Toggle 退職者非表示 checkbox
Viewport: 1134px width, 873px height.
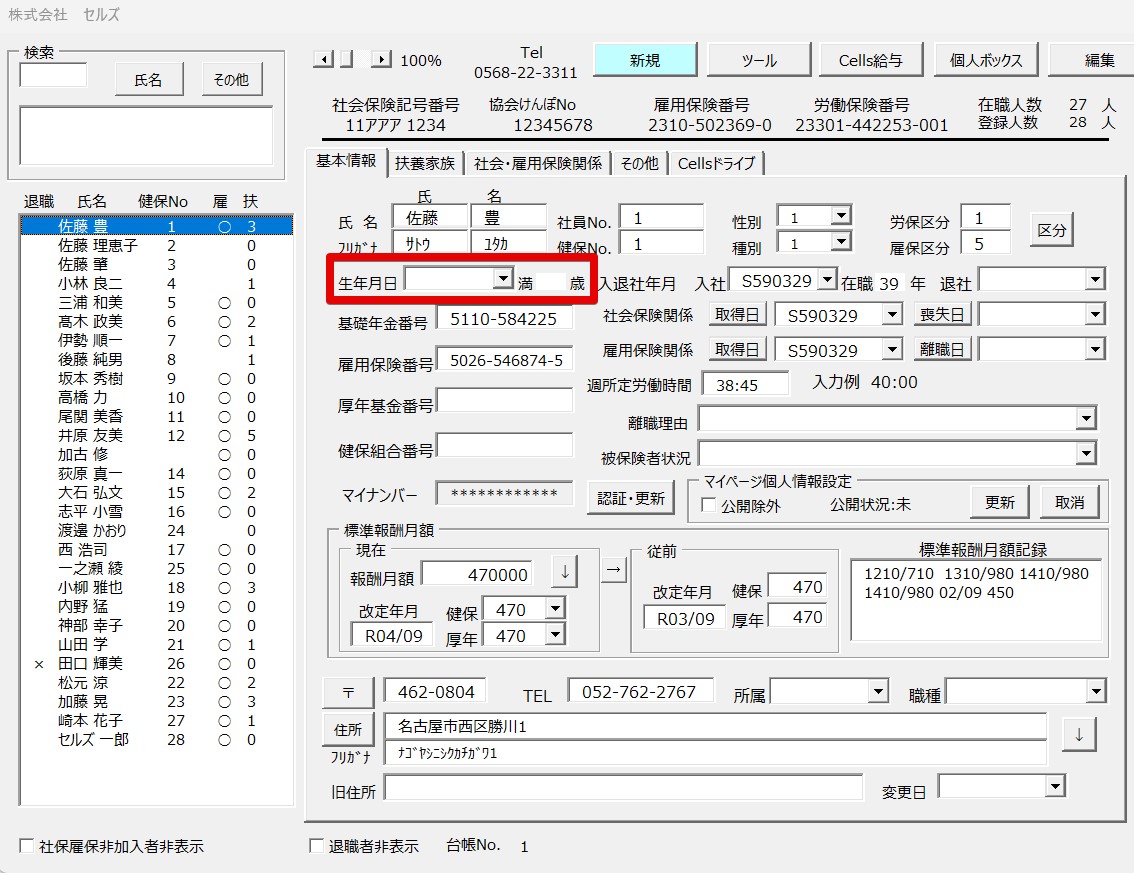[316, 845]
